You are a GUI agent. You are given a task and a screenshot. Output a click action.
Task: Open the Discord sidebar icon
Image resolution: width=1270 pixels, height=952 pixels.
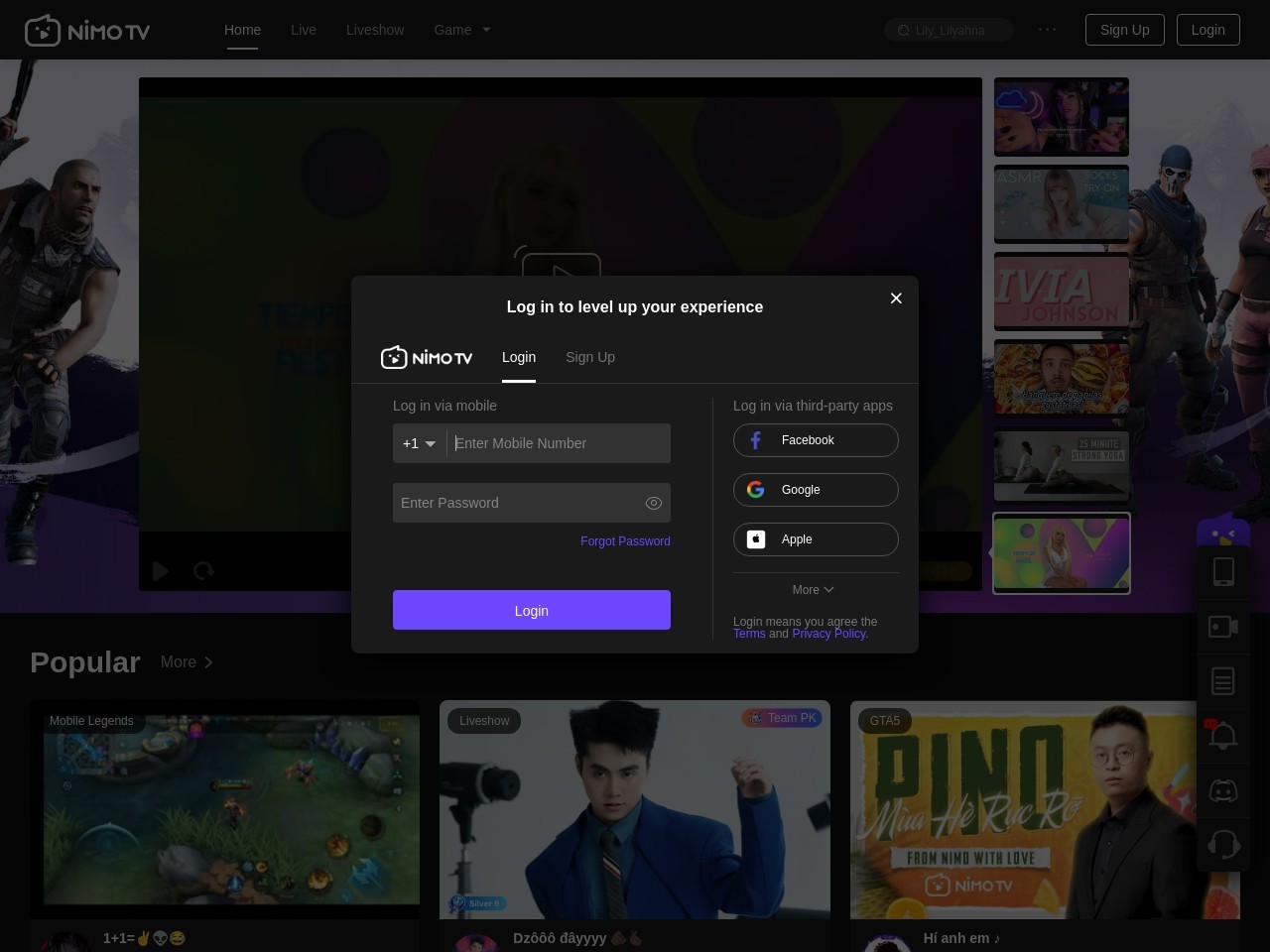(1223, 790)
